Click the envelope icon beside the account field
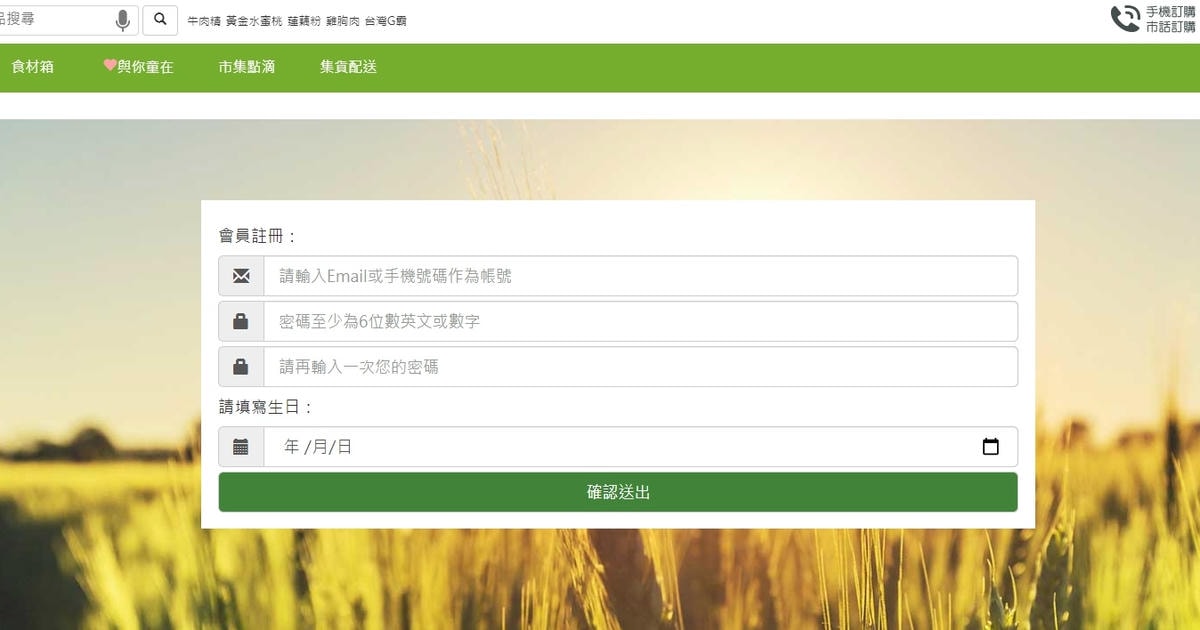1200x630 pixels. point(241,276)
